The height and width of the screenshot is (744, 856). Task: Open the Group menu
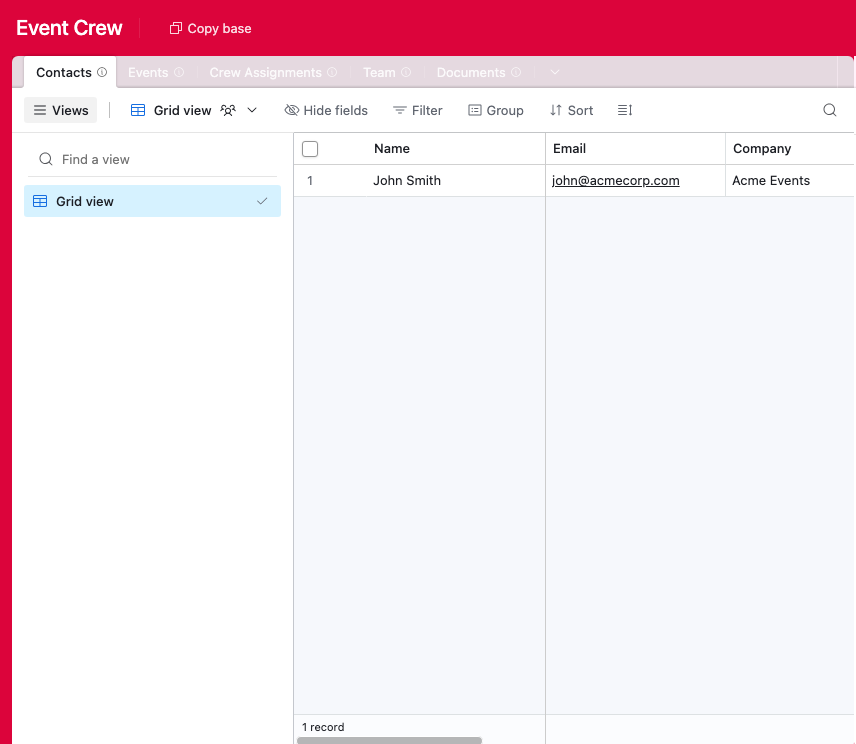click(x=496, y=110)
